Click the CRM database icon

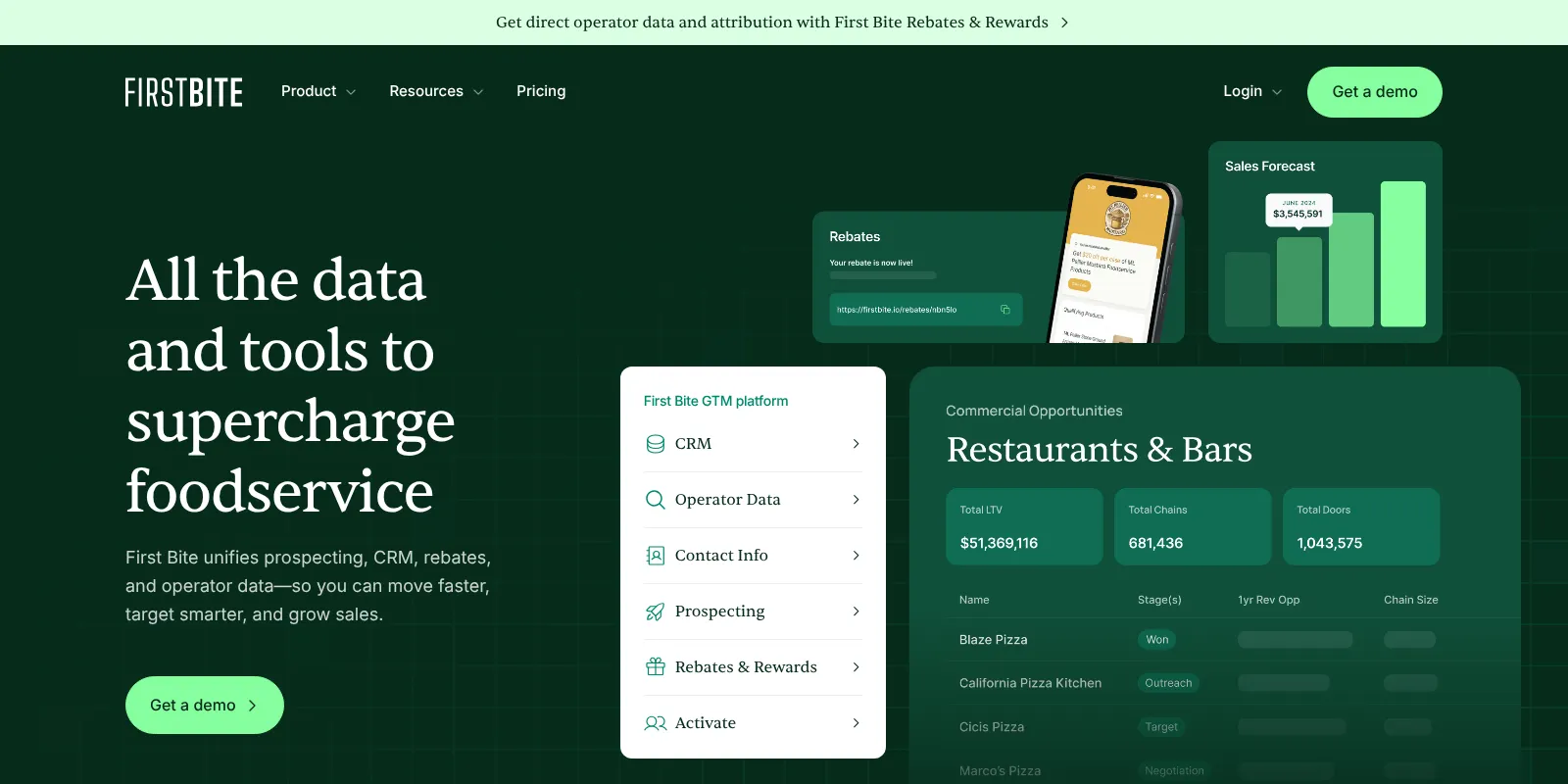point(656,444)
